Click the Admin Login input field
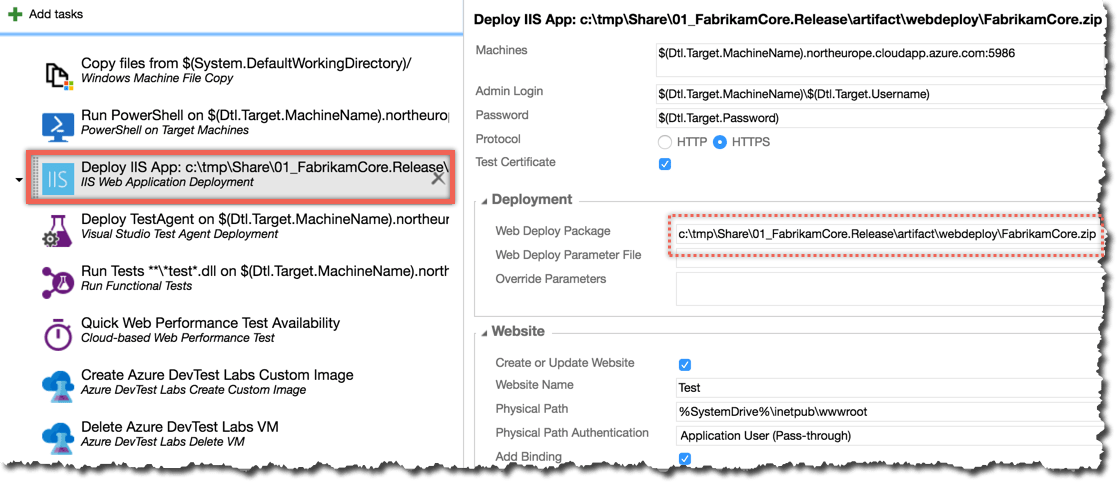Screen dimensions: 1118x482 coord(880,93)
